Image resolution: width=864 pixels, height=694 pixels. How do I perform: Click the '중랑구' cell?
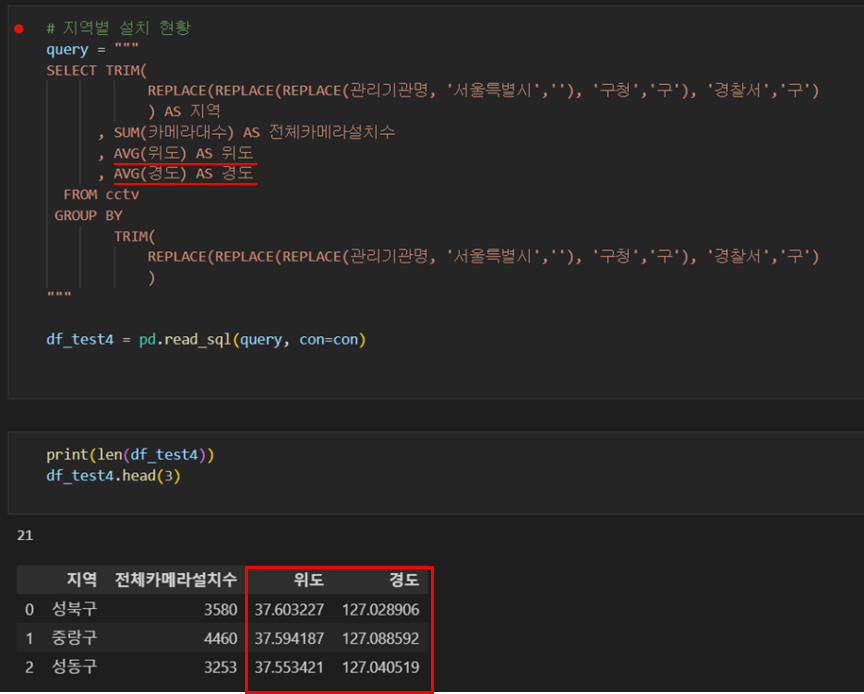[x=74, y=638]
